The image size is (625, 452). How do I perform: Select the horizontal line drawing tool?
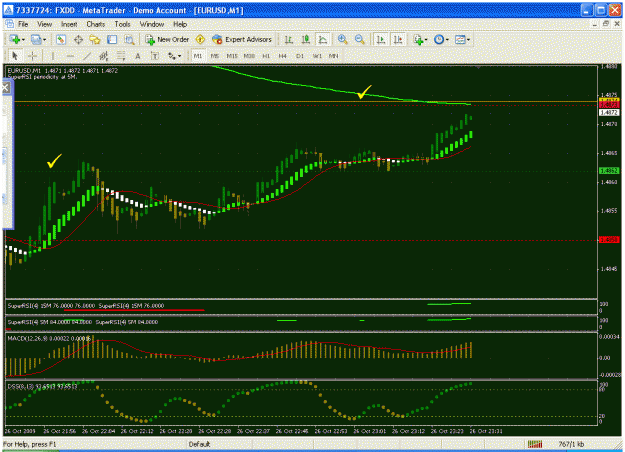pyautogui.click(x=70, y=56)
